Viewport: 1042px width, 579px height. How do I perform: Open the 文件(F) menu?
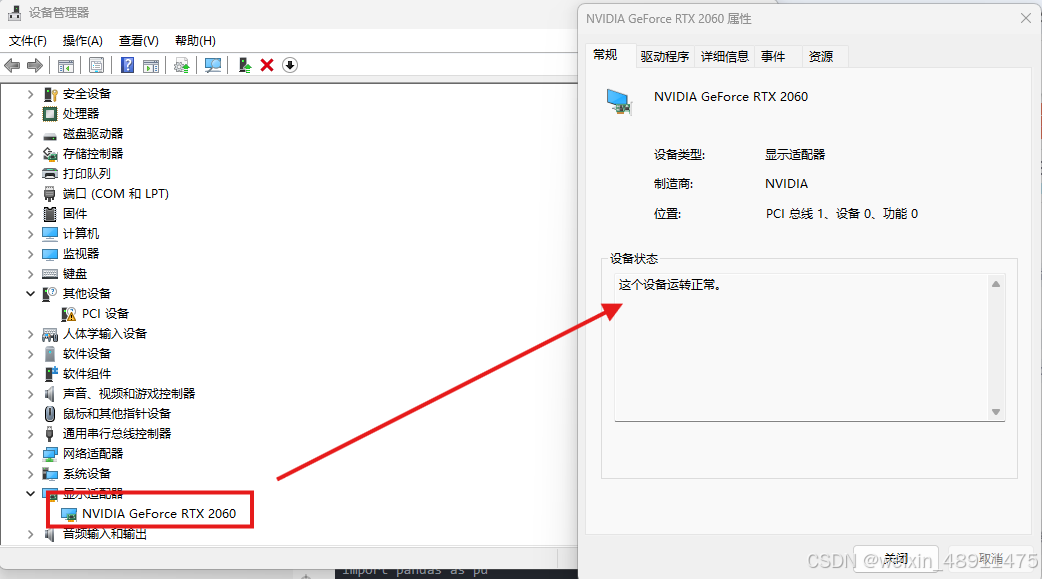point(28,41)
